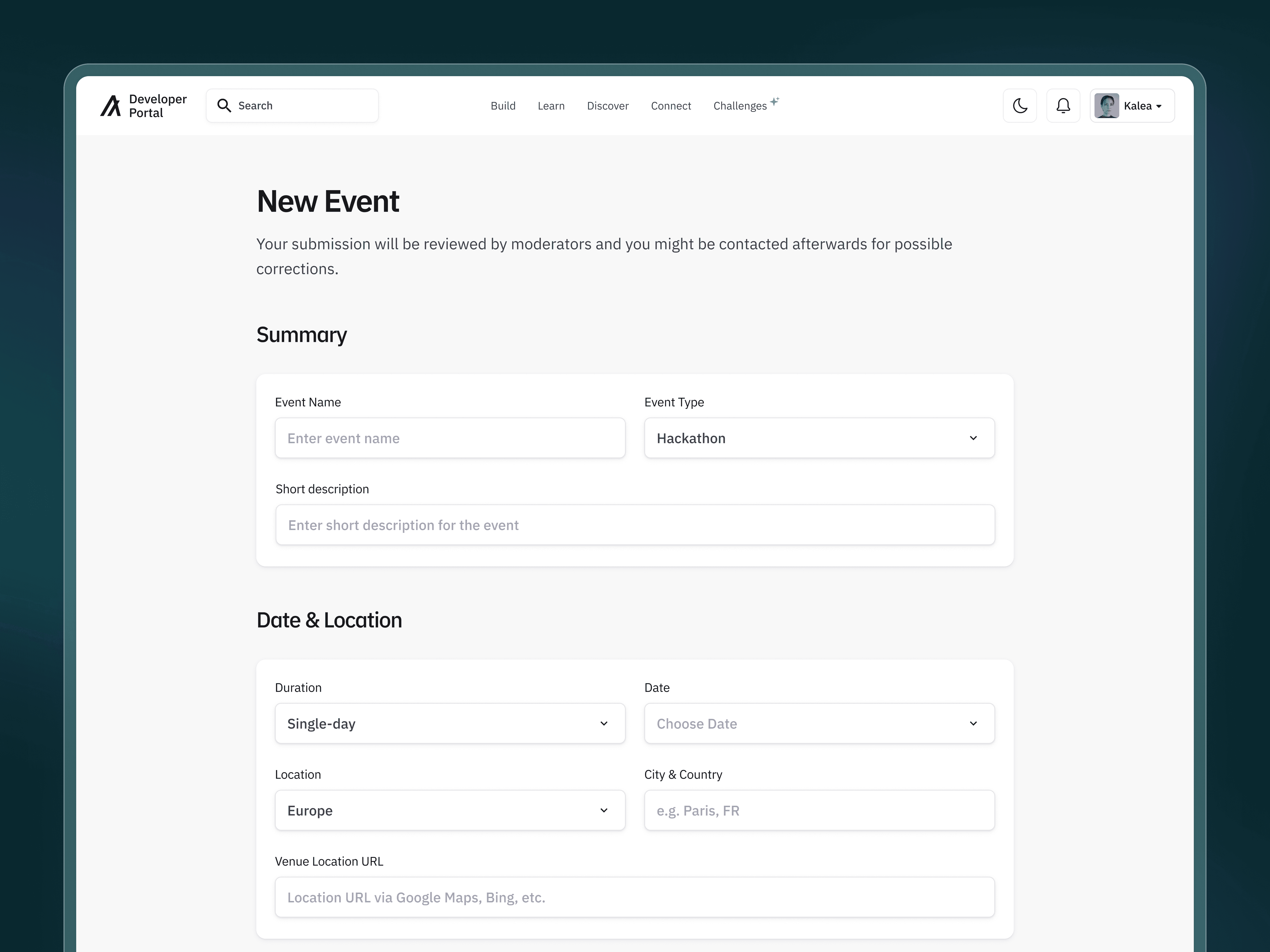Click the Venue Location URL field
1270x952 pixels.
tap(634, 897)
